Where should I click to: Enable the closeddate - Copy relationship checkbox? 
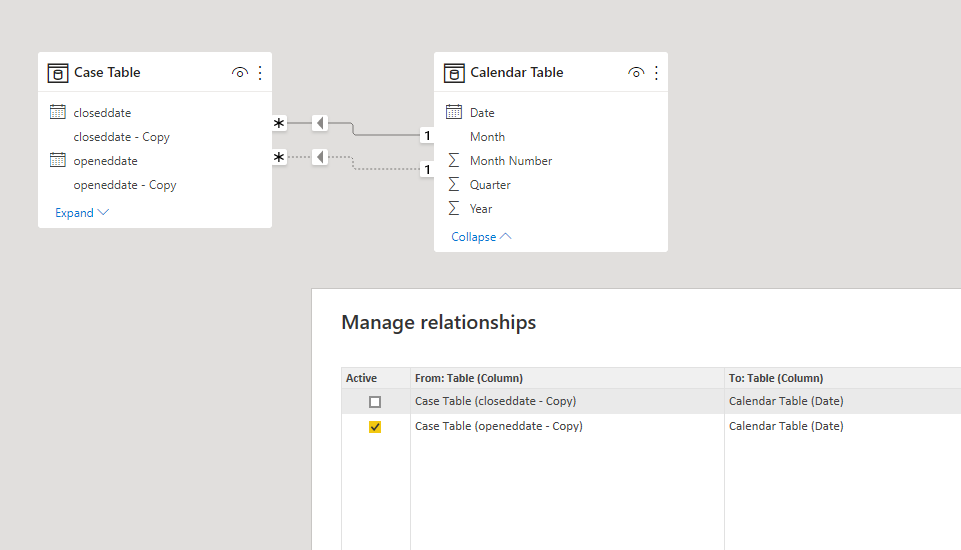375,402
